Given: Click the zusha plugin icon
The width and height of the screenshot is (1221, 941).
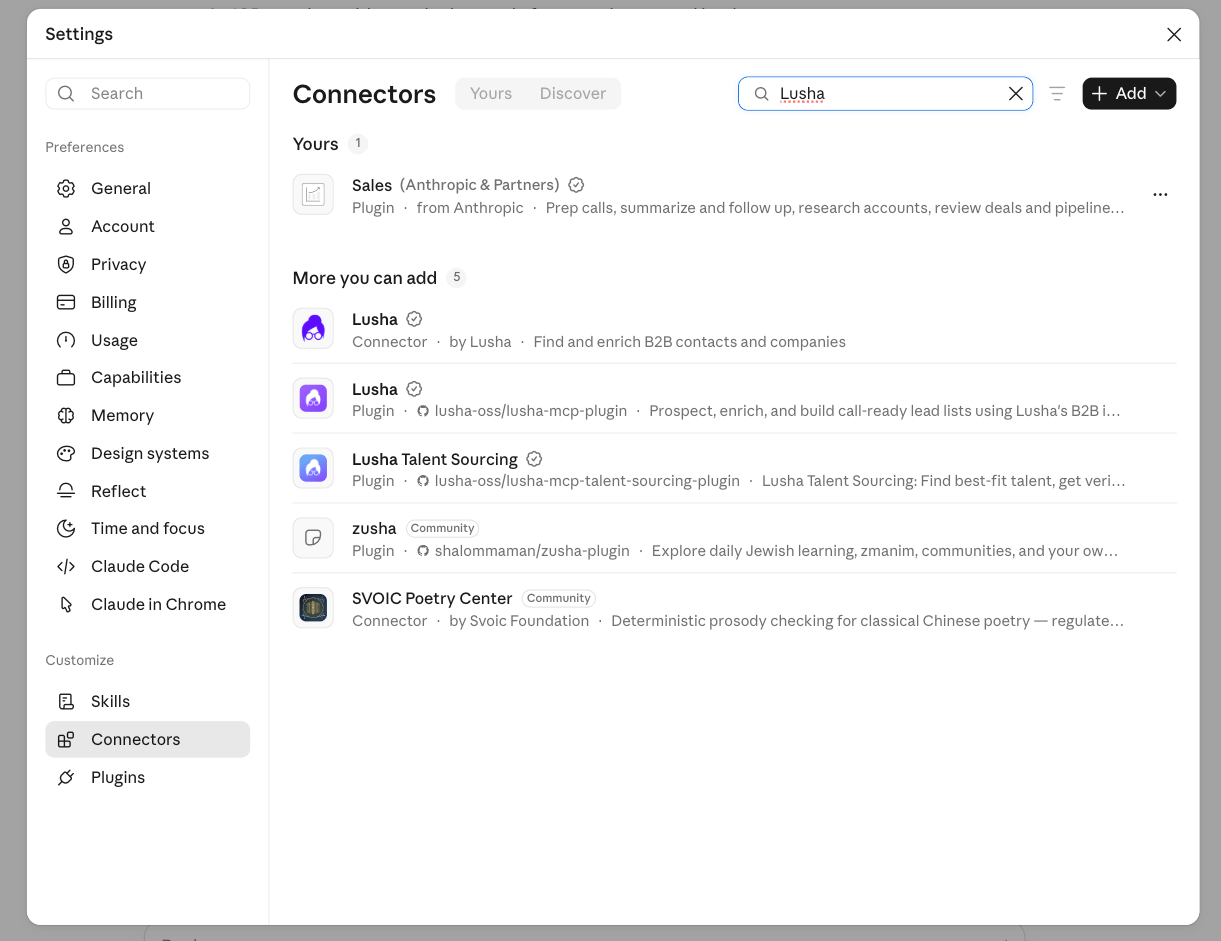Looking at the screenshot, I should [313, 538].
